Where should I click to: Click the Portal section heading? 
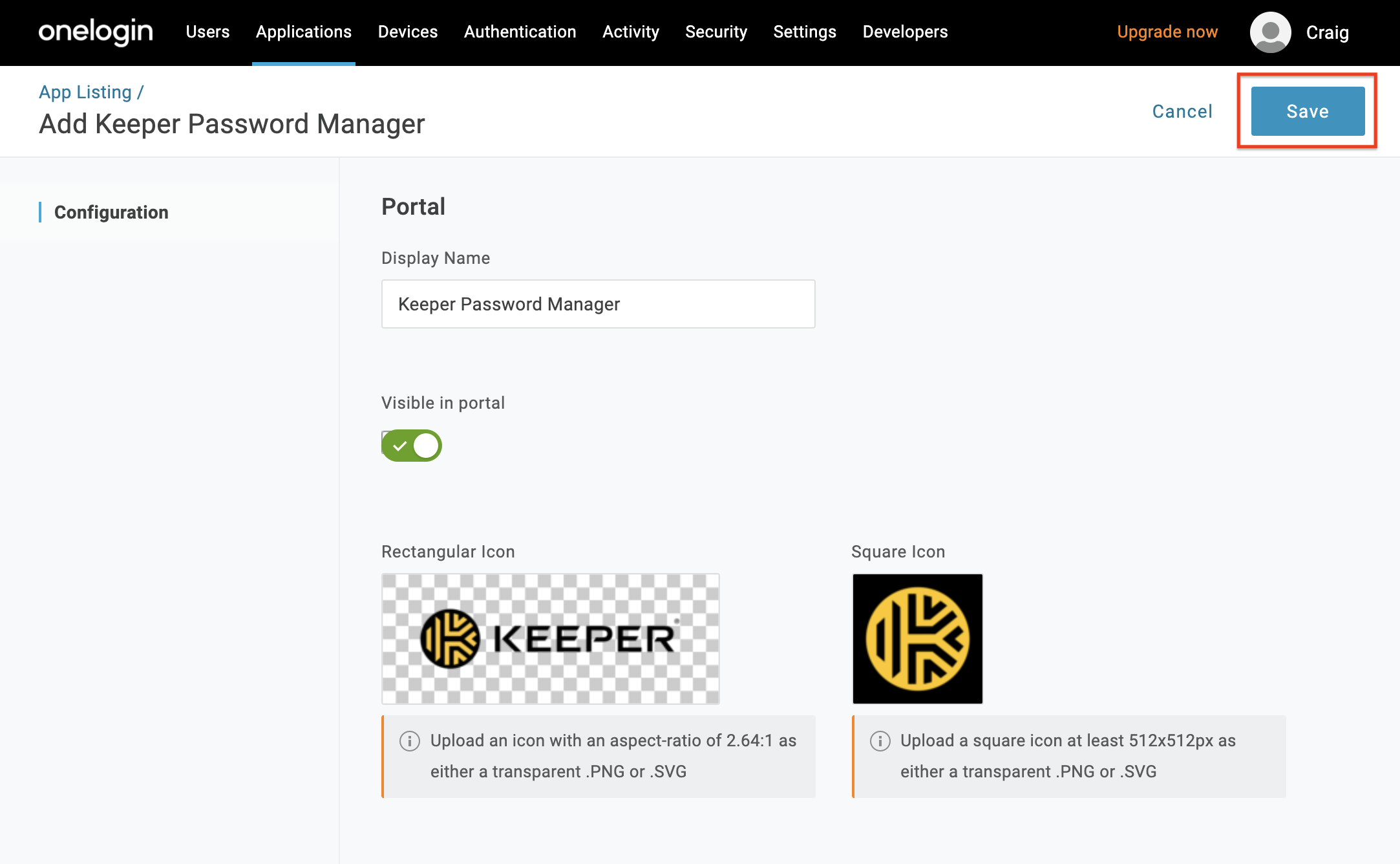click(x=414, y=207)
